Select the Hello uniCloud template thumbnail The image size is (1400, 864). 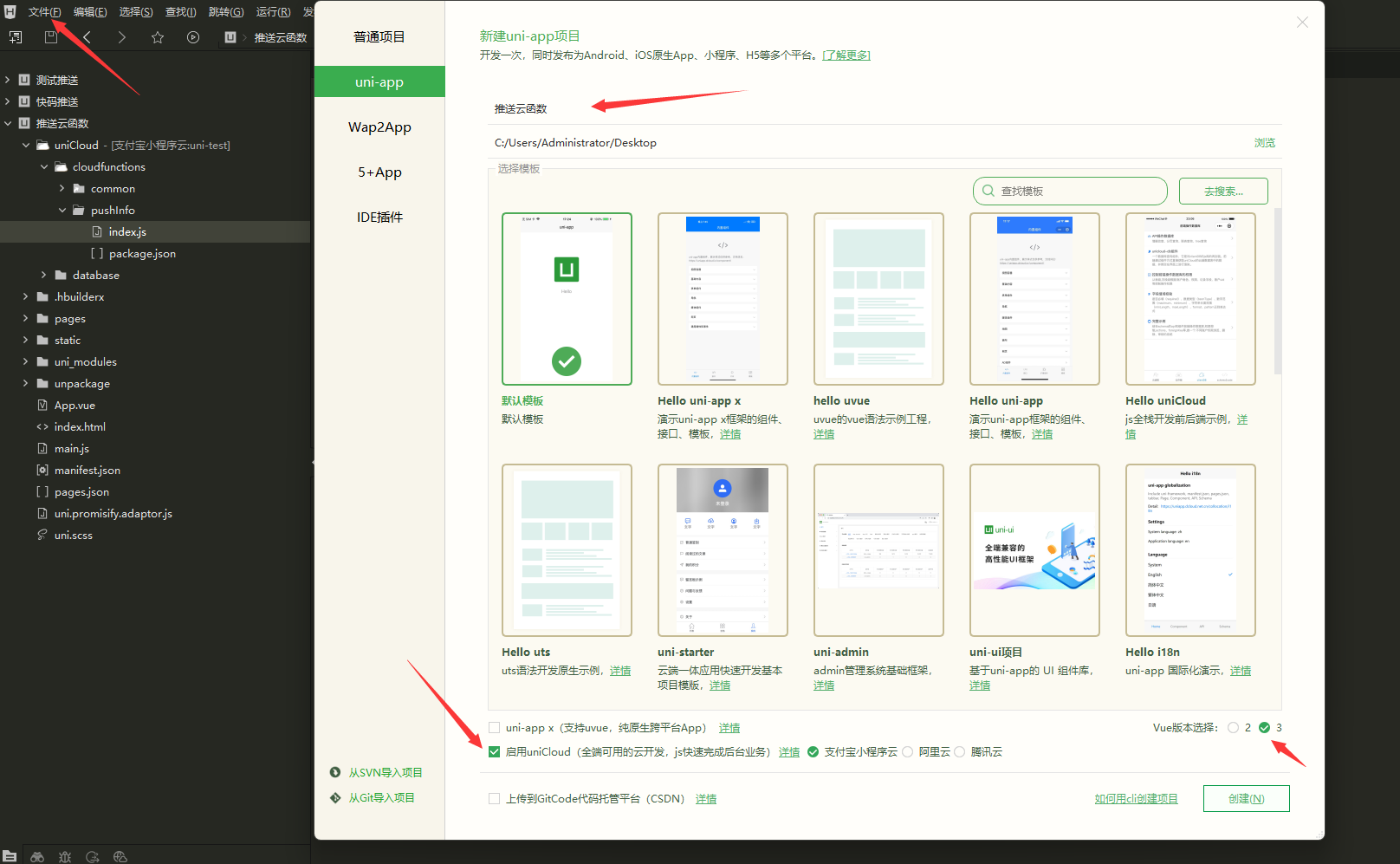click(1190, 299)
